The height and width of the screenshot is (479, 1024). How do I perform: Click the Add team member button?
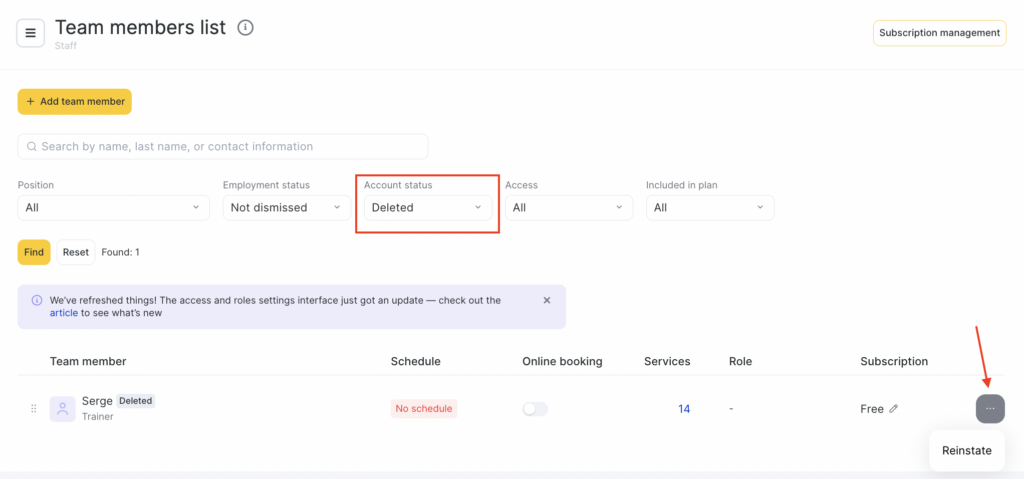click(75, 101)
